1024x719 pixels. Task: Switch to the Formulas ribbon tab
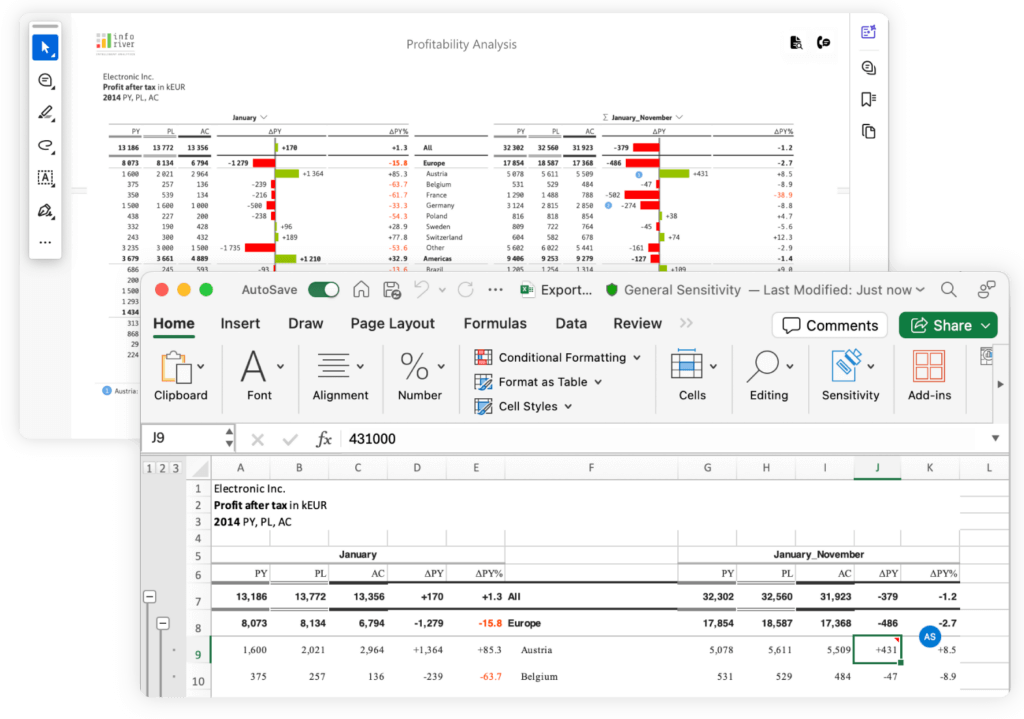point(495,323)
